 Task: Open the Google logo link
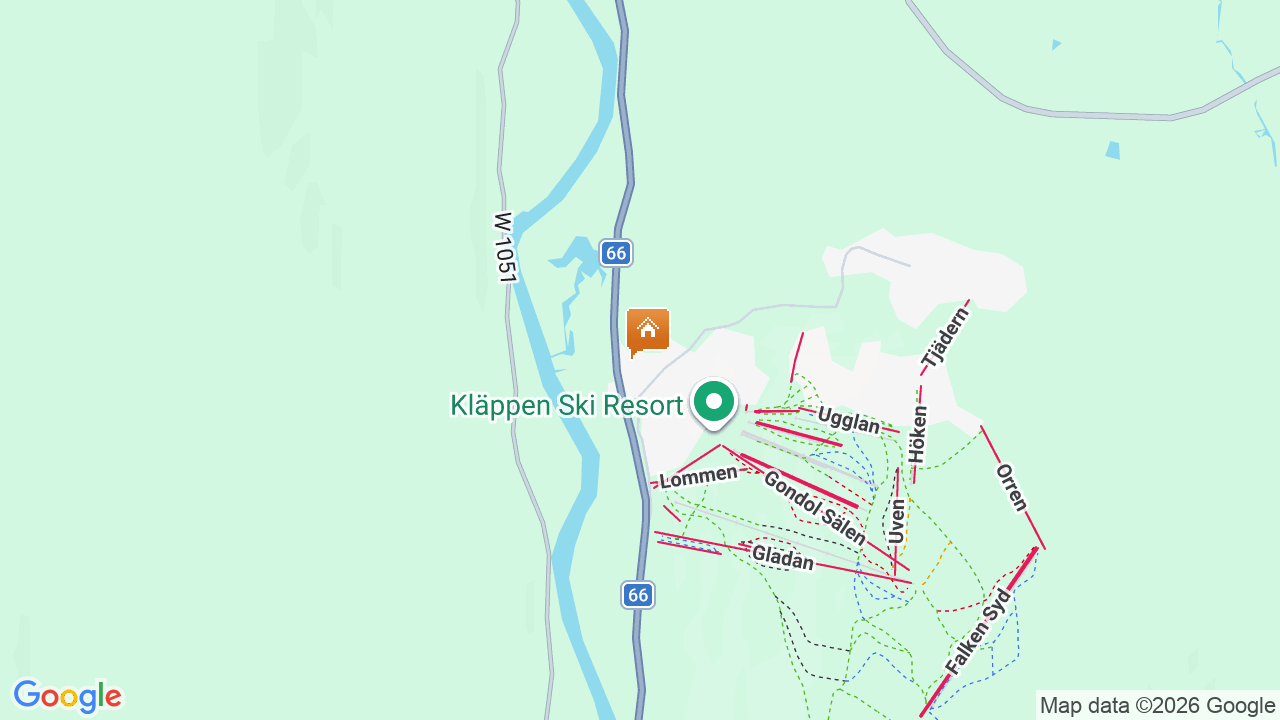coord(67,696)
